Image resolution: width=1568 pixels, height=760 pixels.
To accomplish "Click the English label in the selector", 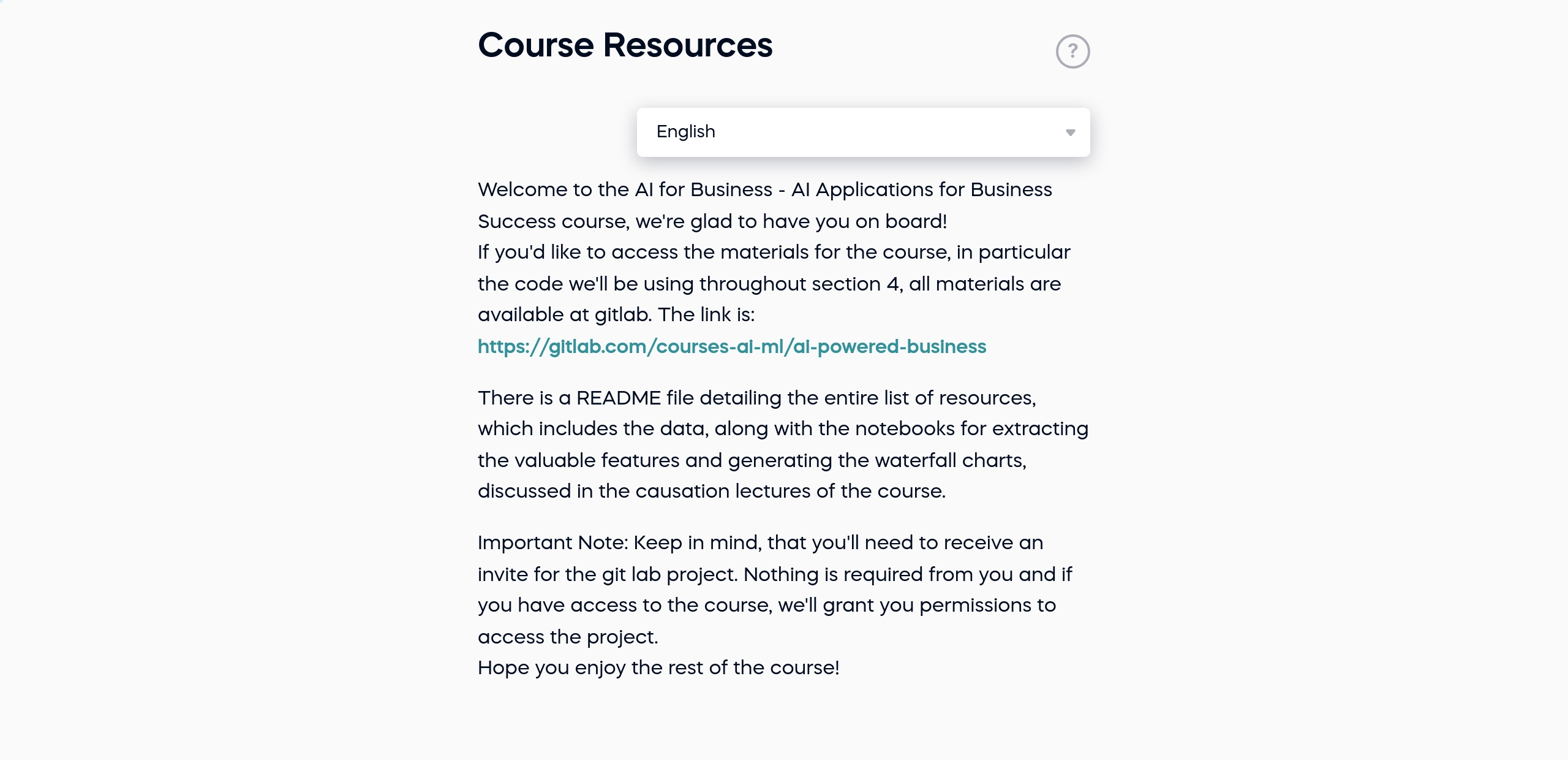I will (685, 132).
